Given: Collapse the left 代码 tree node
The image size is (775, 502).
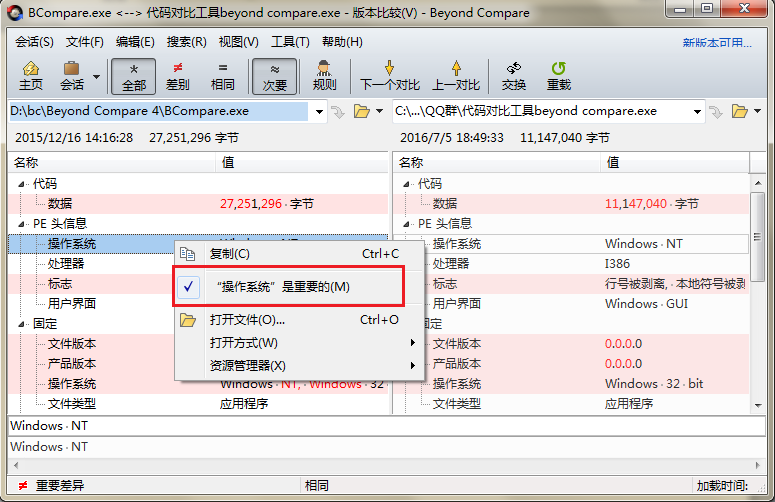Looking at the screenshot, I should 22,184.
